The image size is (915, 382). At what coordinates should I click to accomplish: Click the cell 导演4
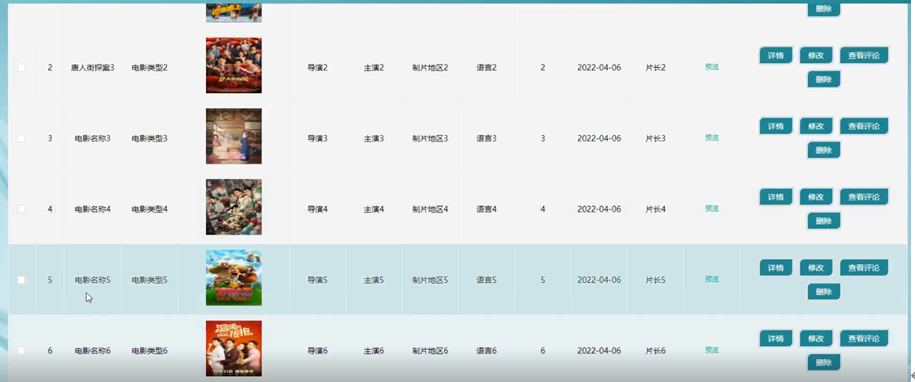coord(317,209)
